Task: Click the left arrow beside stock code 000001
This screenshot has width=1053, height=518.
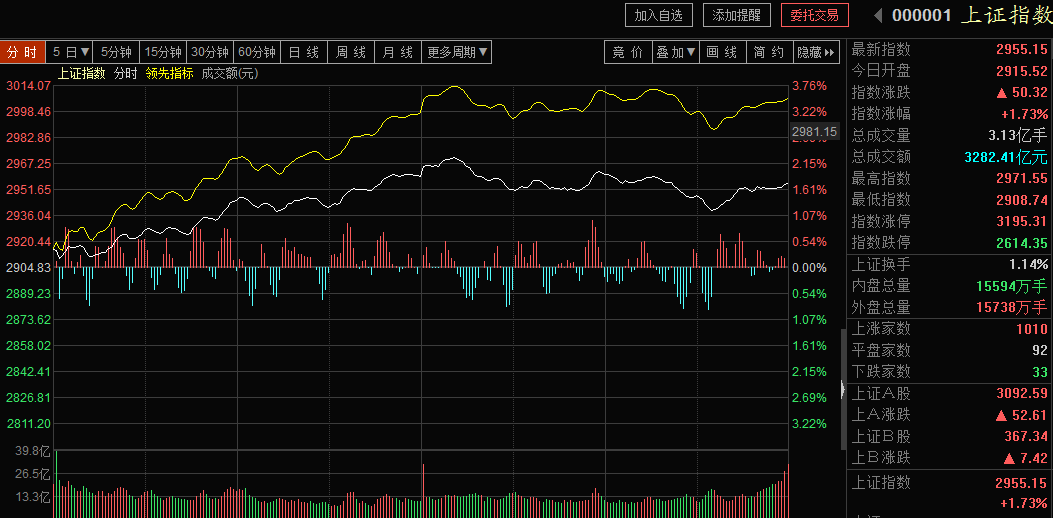Action: 878,15
